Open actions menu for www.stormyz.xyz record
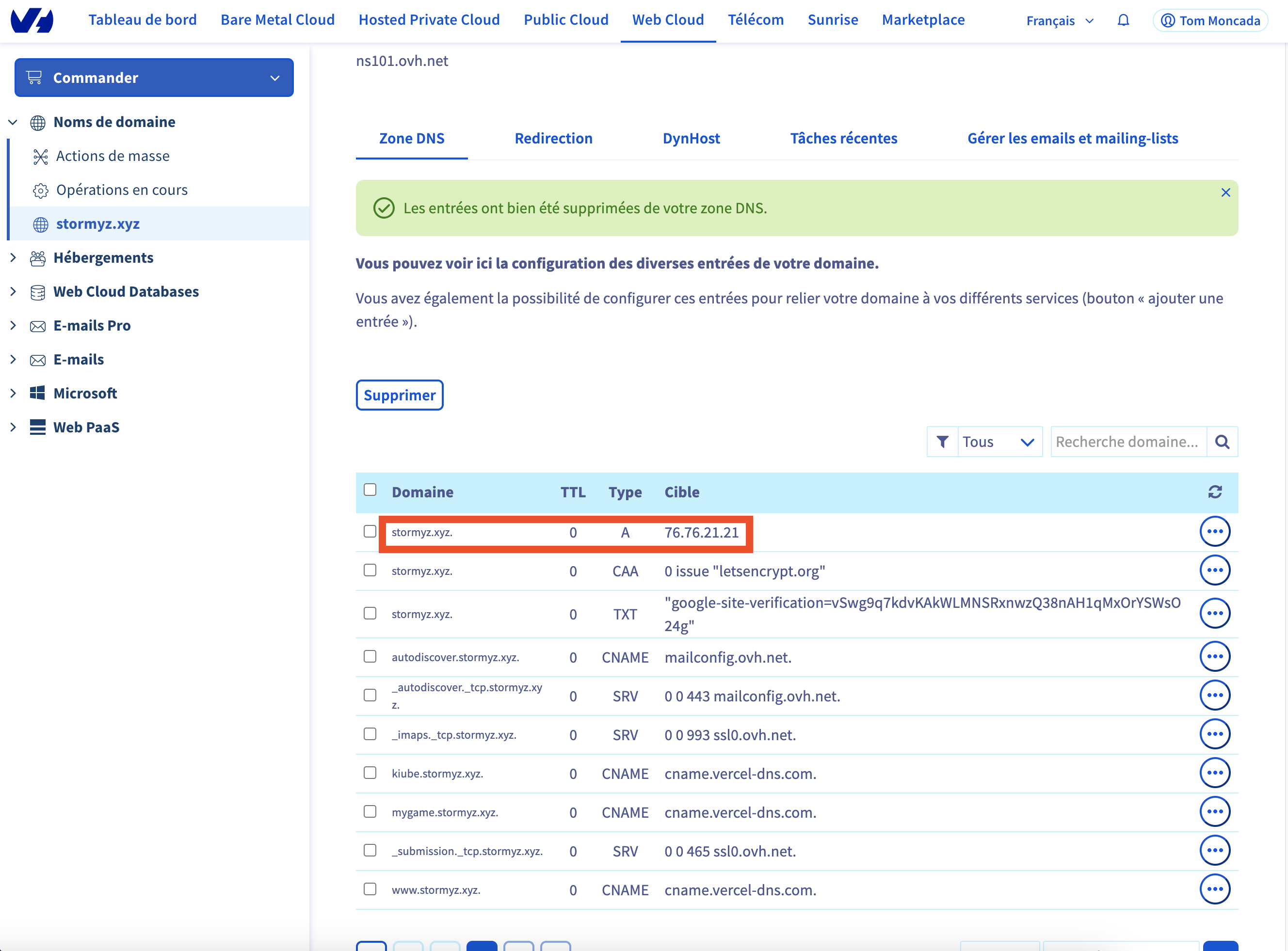Screen dimensions: 1288x951 click(1214, 889)
